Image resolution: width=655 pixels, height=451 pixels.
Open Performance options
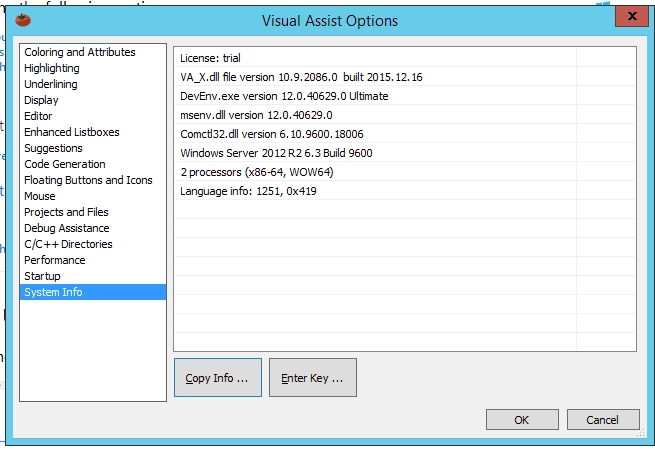click(x=93, y=260)
